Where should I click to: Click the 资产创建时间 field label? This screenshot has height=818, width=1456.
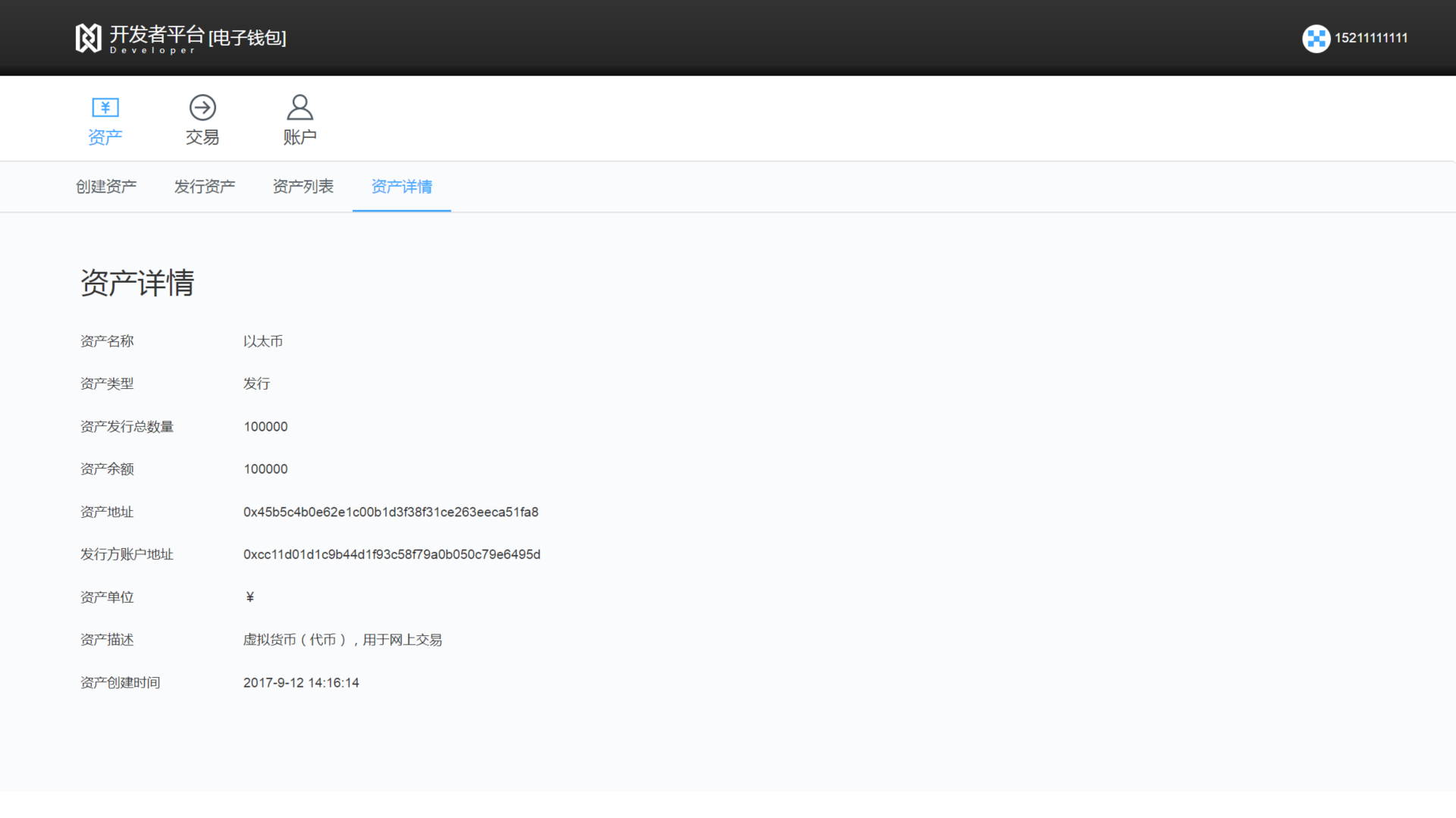[x=120, y=682]
